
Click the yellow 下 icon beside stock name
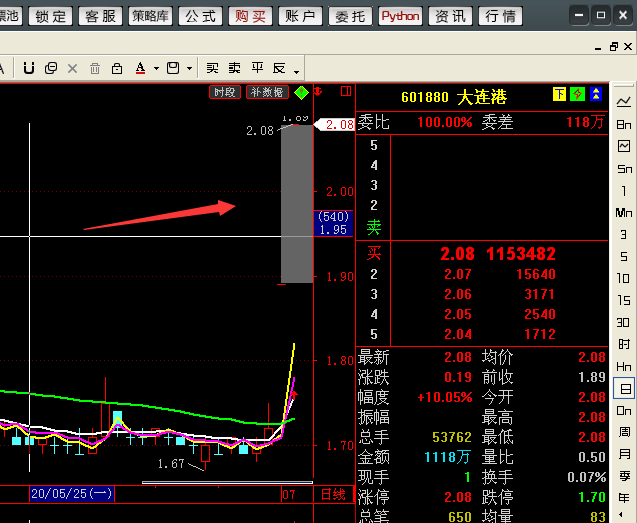[559, 94]
